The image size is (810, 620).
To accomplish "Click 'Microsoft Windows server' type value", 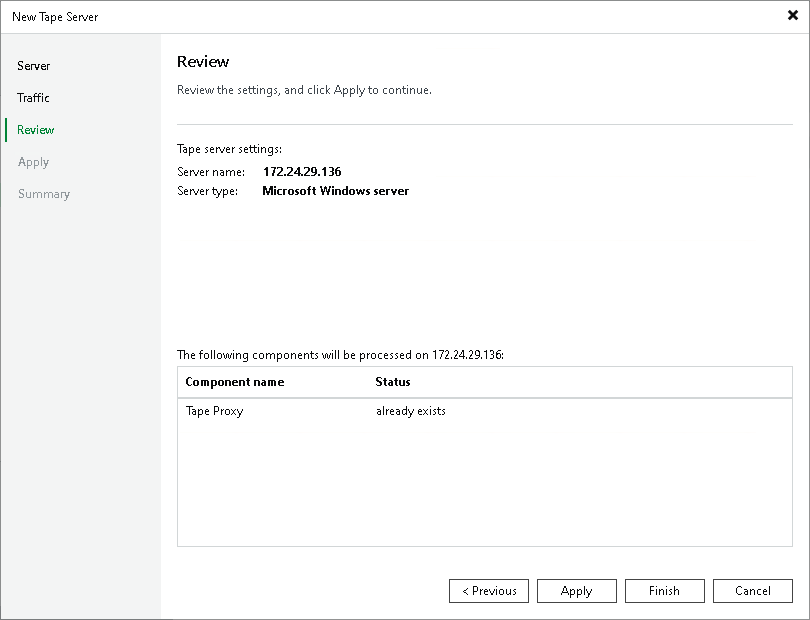I will pos(336,191).
